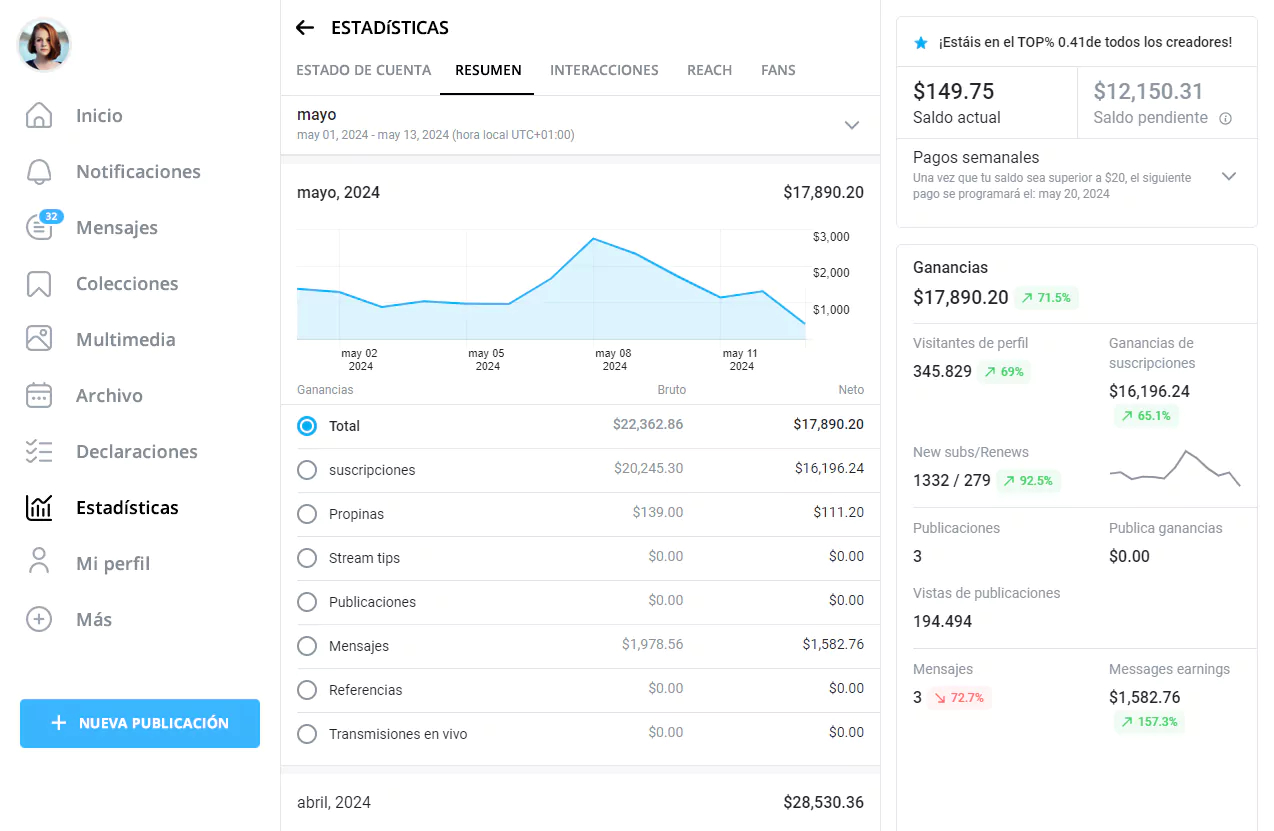Select the Mensajes earnings radio button
The height and width of the screenshot is (831, 1274).
click(307, 646)
